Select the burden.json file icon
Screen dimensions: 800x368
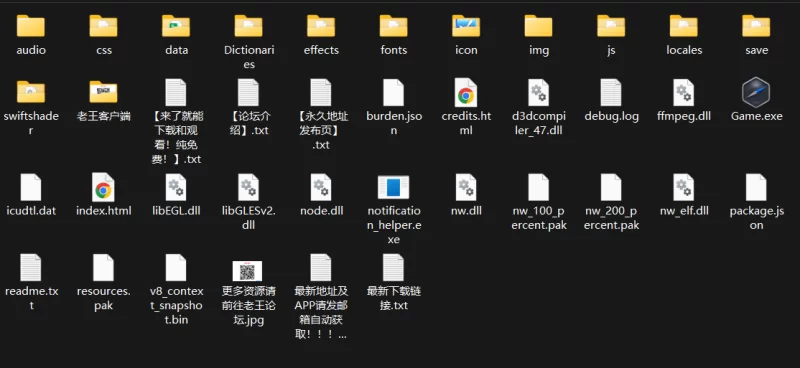pyautogui.click(x=393, y=93)
